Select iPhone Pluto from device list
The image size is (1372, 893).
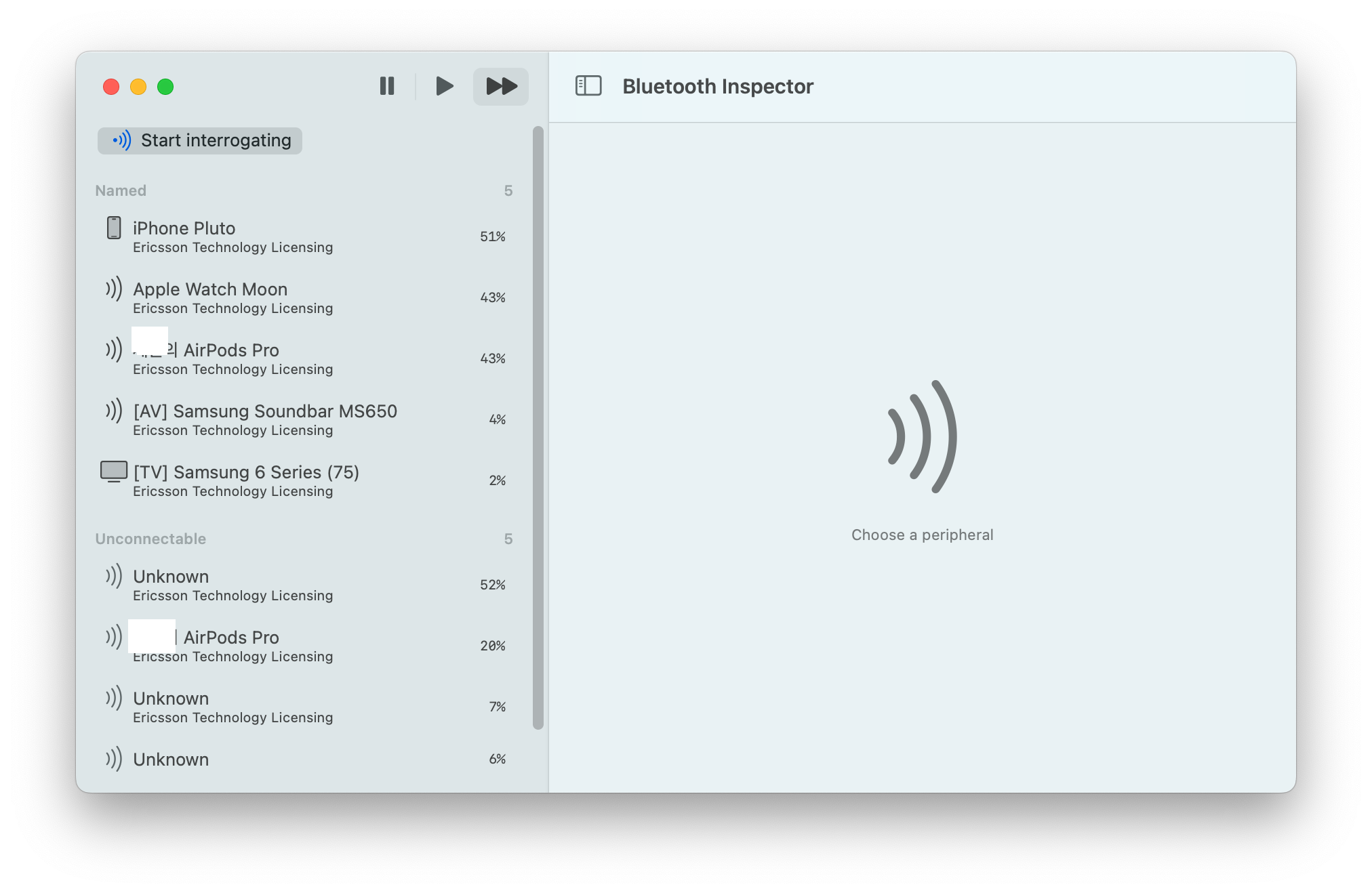(306, 236)
